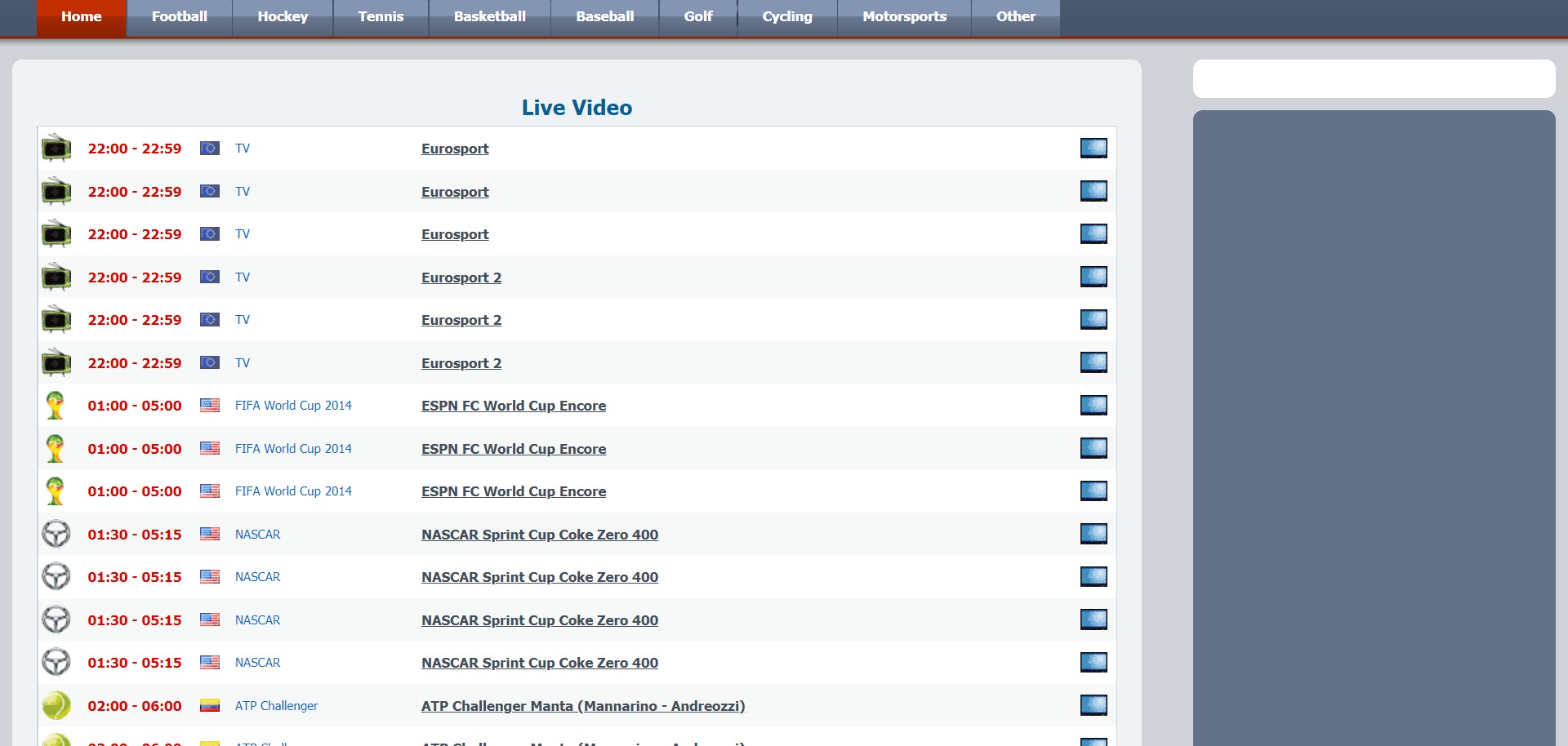
Task: Click the watch screen icon for the first Eurosport row
Action: pyautogui.click(x=1094, y=148)
